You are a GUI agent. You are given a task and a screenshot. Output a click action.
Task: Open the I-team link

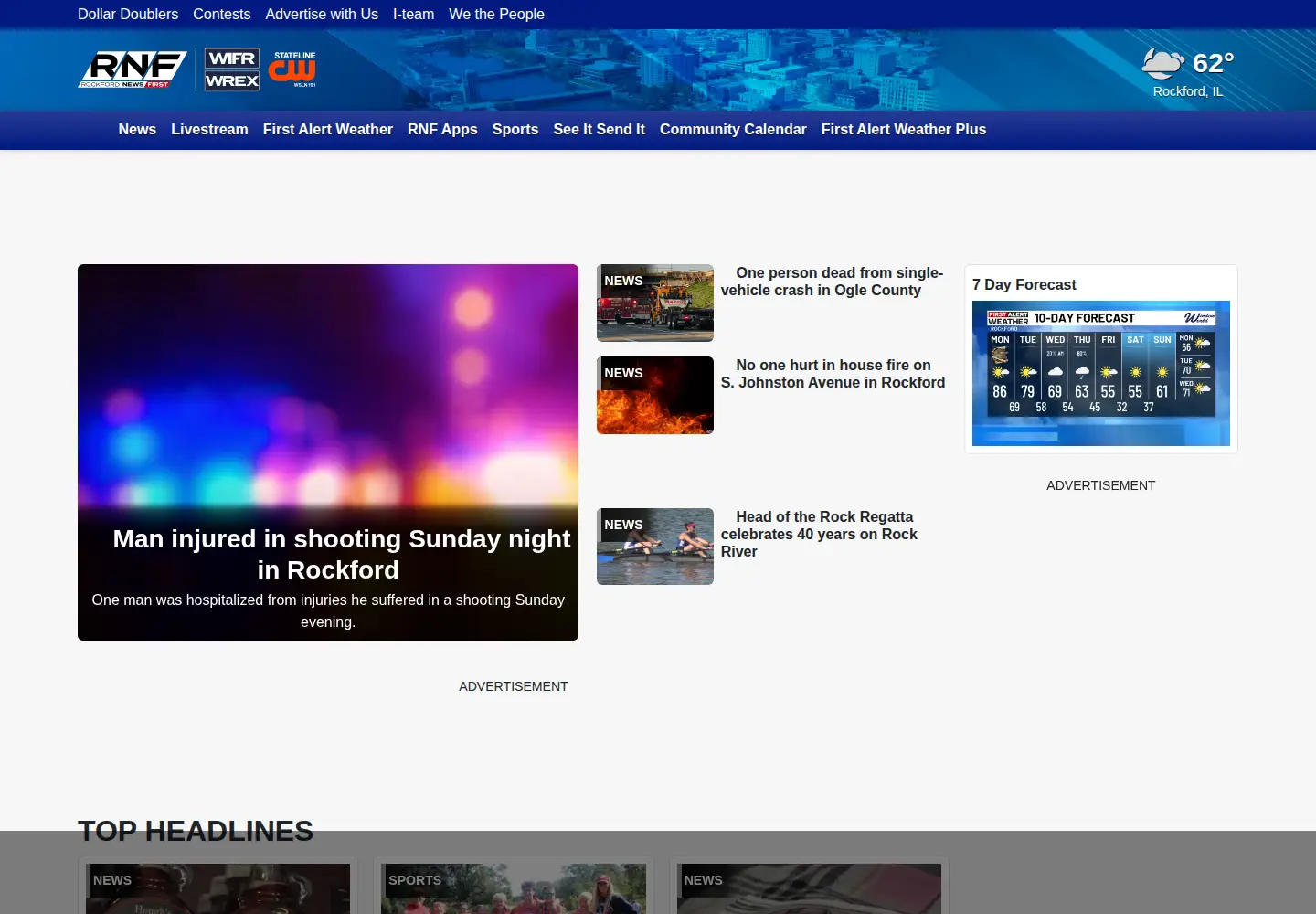(414, 15)
